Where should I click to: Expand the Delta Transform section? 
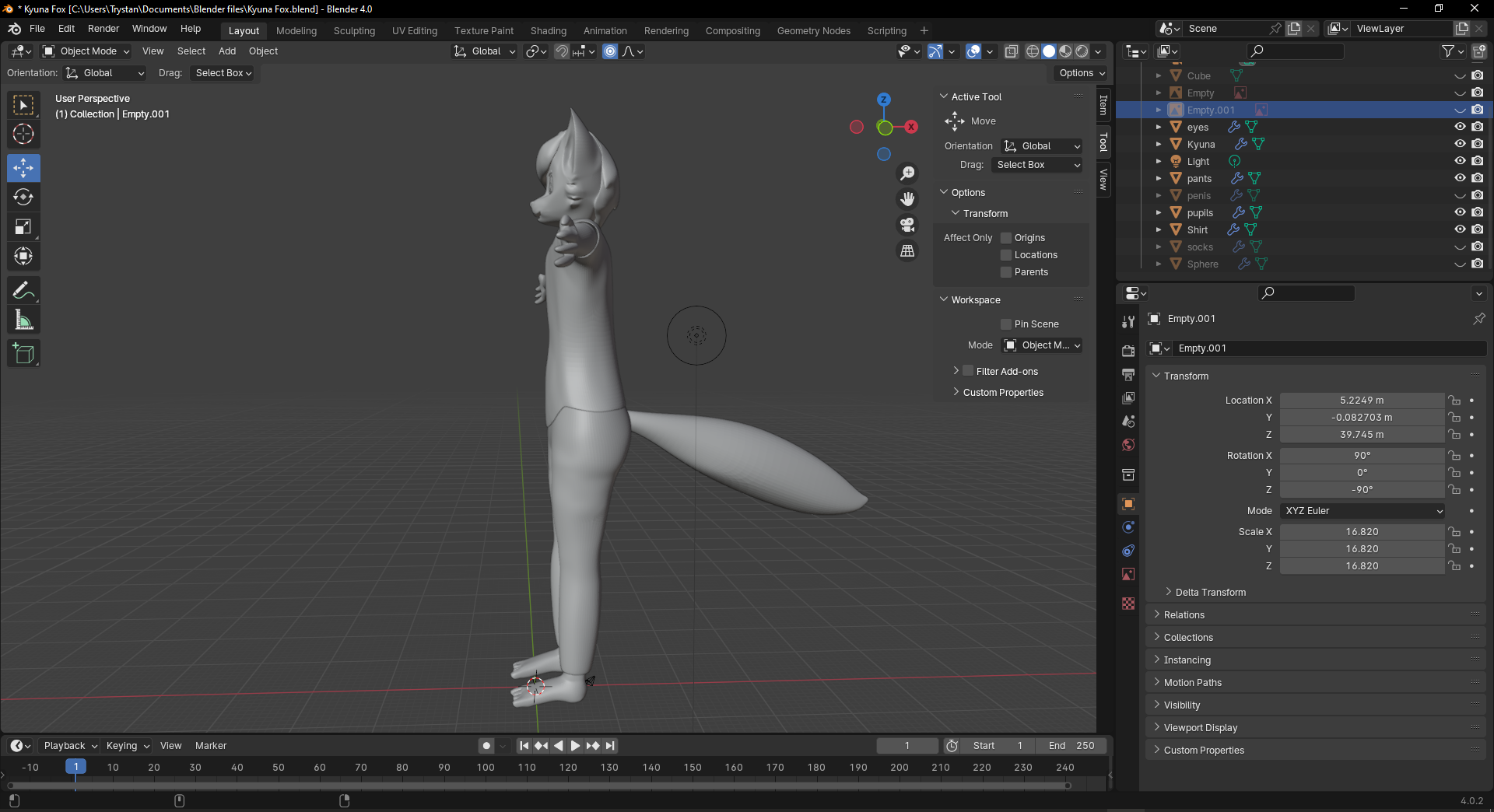click(1210, 593)
